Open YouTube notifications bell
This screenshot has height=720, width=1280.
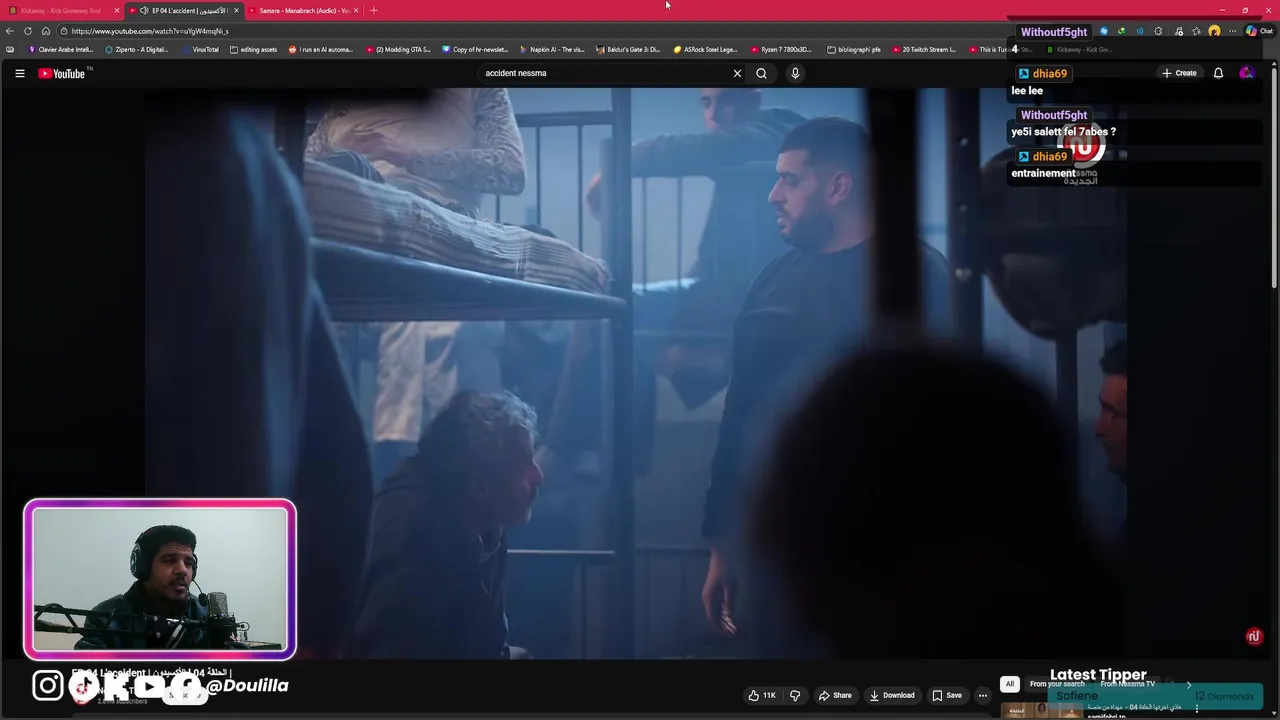point(1218,73)
